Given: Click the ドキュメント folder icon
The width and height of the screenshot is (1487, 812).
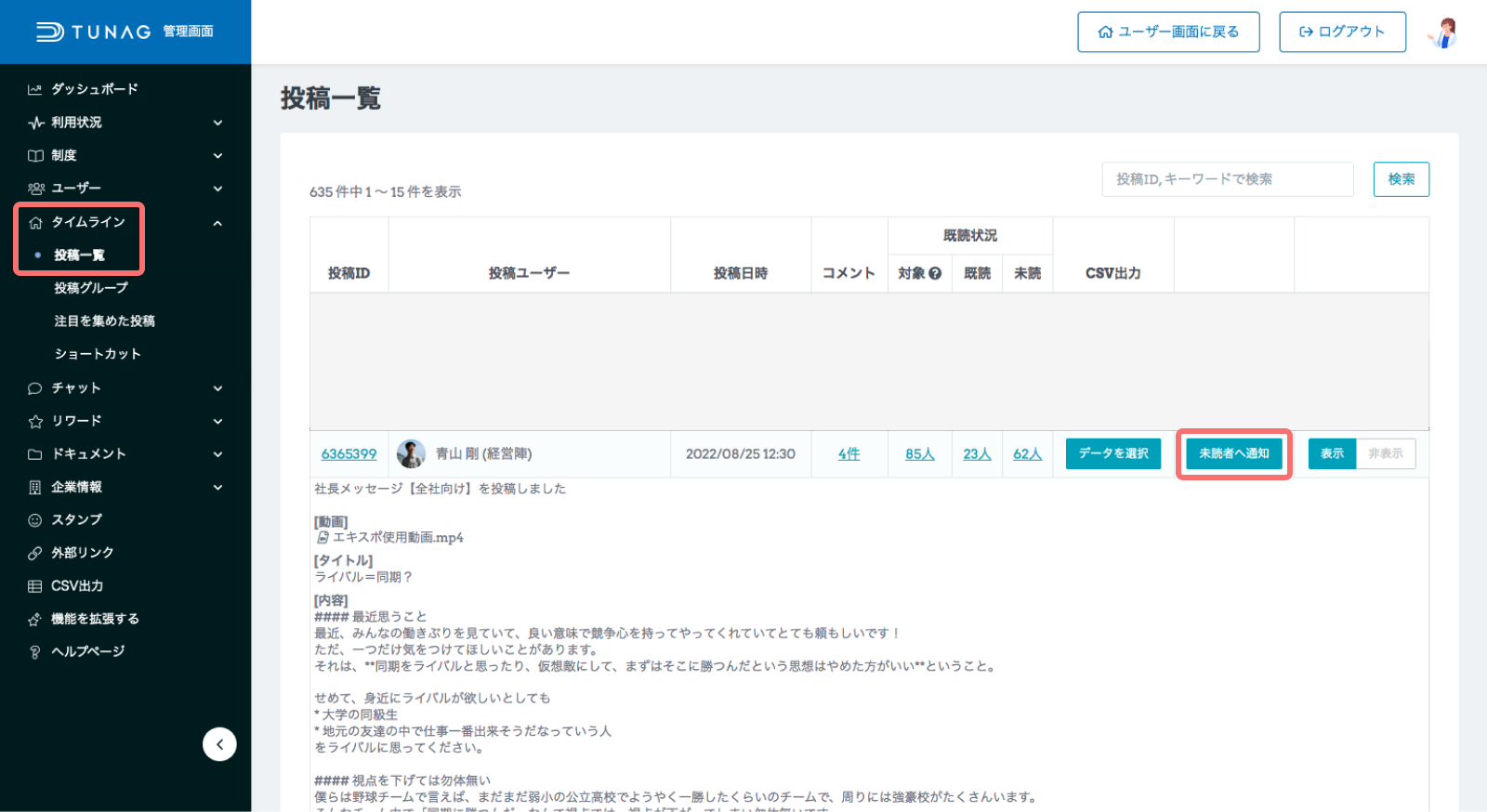Looking at the screenshot, I should tap(35, 454).
